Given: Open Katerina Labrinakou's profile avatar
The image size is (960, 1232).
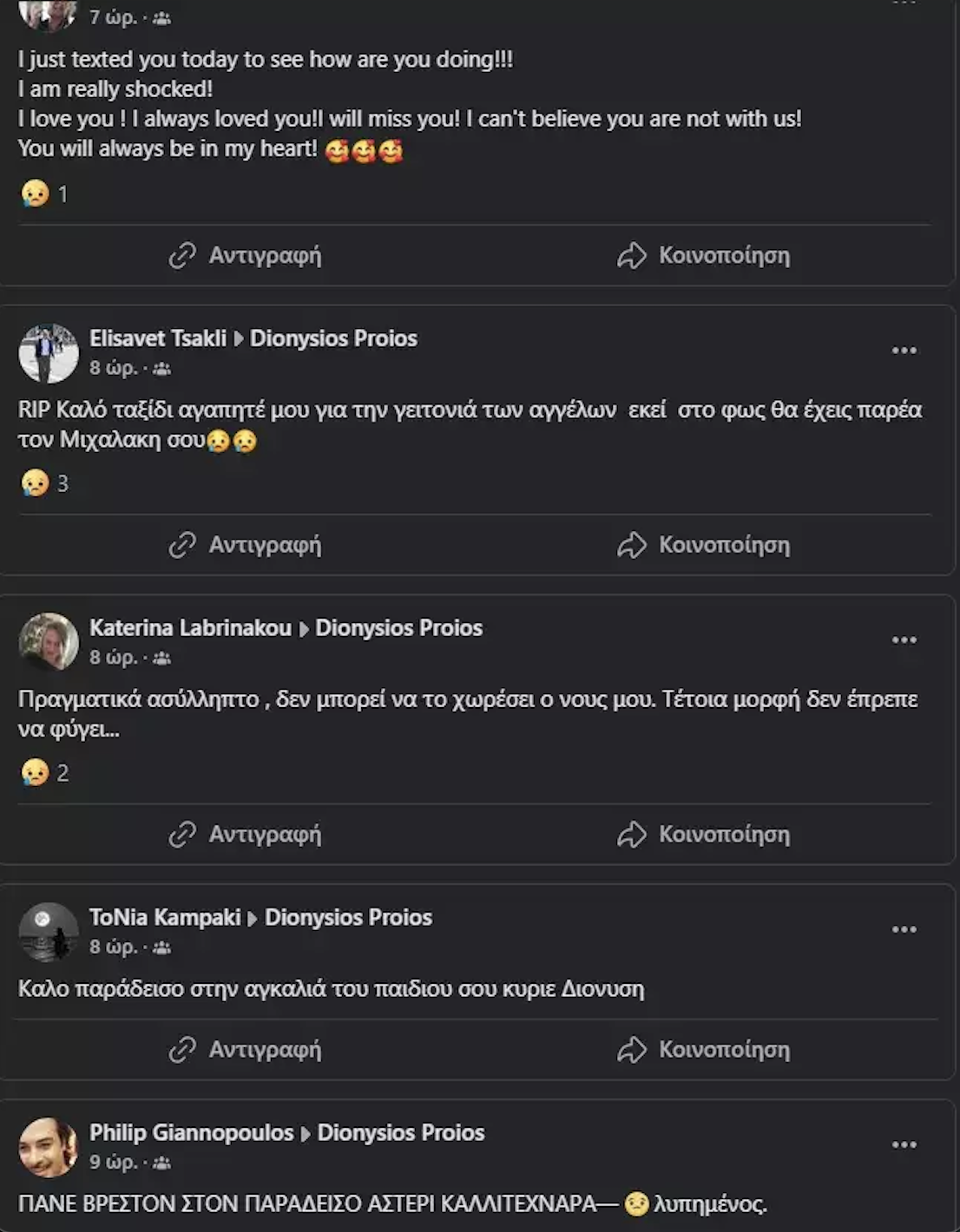Looking at the screenshot, I should click(49, 642).
